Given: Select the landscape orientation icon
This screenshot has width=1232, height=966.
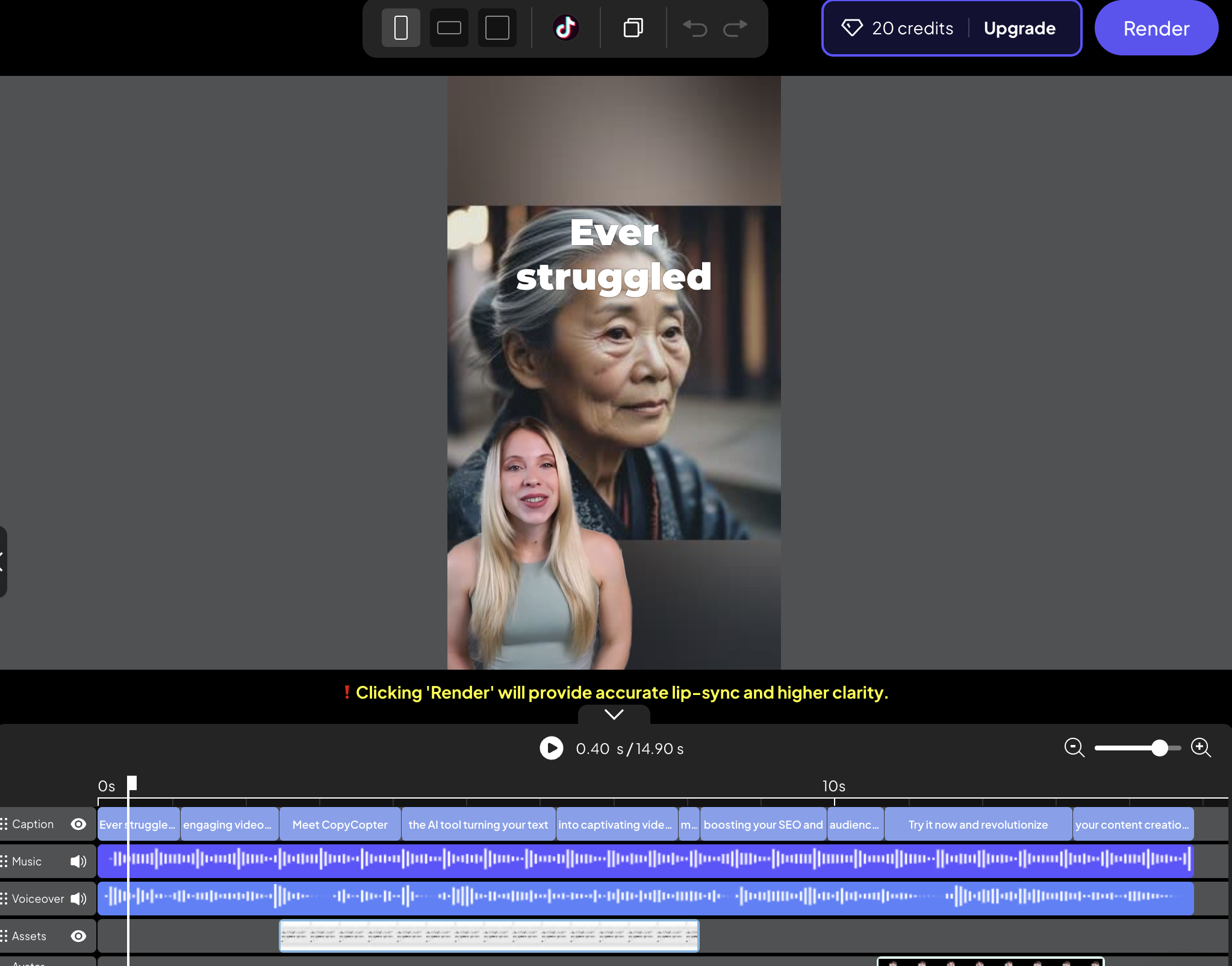Looking at the screenshot, I should 449,27.
